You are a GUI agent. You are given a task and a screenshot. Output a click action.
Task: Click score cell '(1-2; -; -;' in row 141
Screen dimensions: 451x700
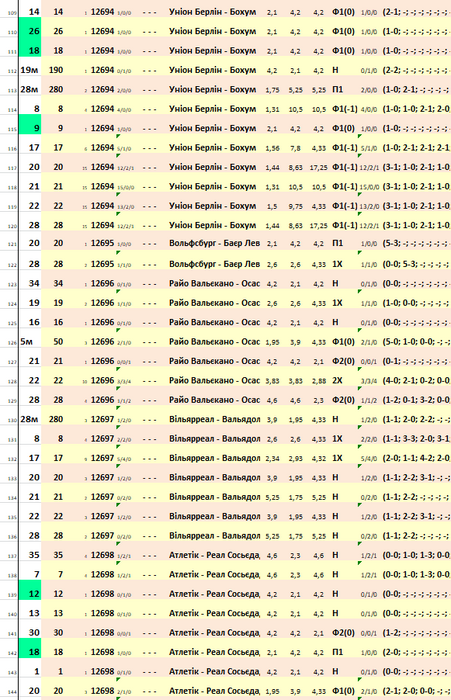pos(416,633)
